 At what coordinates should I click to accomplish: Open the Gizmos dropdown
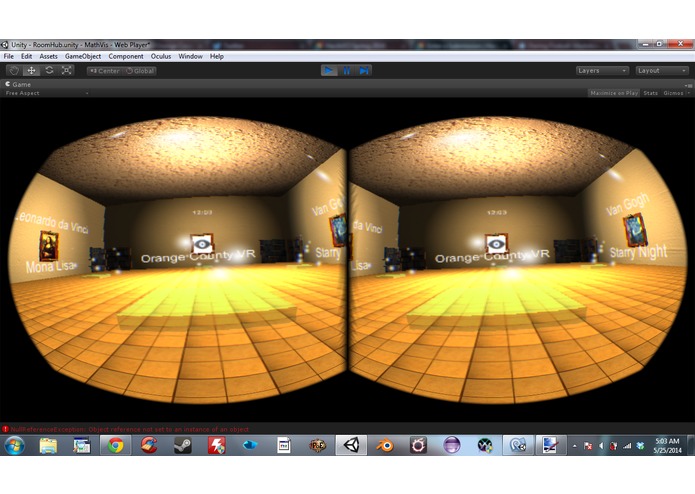(676, 93)
